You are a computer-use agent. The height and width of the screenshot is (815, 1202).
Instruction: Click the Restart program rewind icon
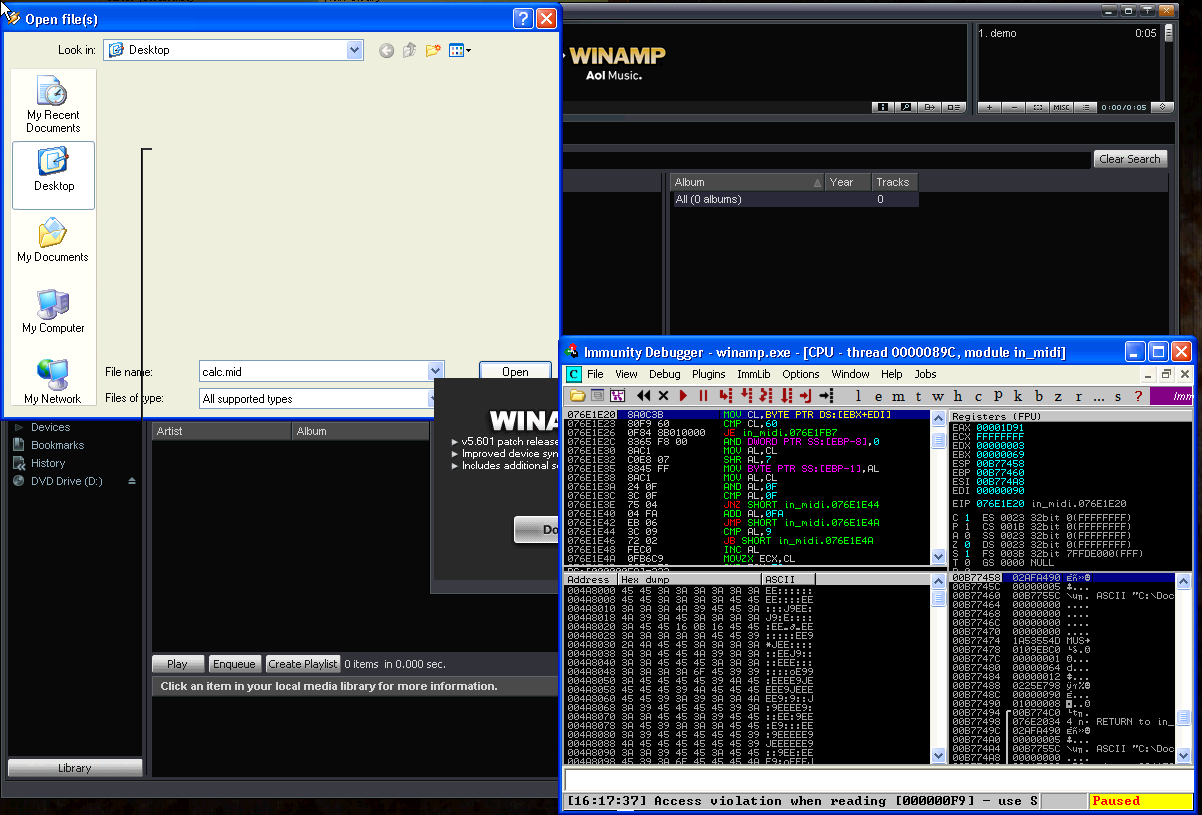643,396
